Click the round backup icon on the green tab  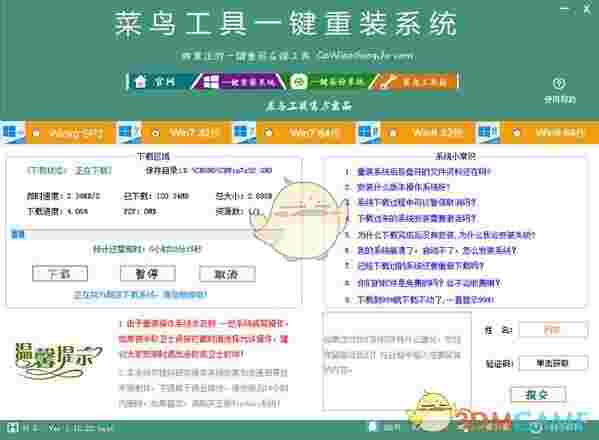[299, 82]
